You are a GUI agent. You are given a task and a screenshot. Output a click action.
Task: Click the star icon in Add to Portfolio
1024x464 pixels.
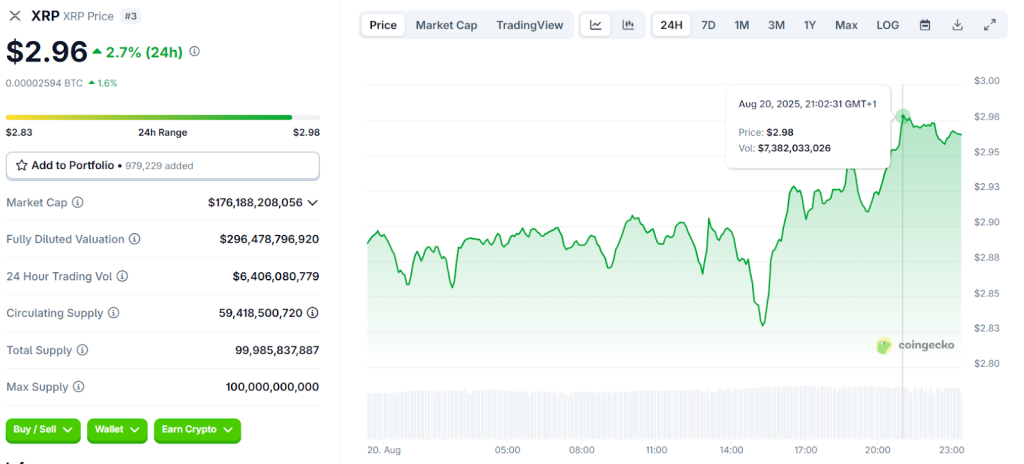click(x=22, y=165)
